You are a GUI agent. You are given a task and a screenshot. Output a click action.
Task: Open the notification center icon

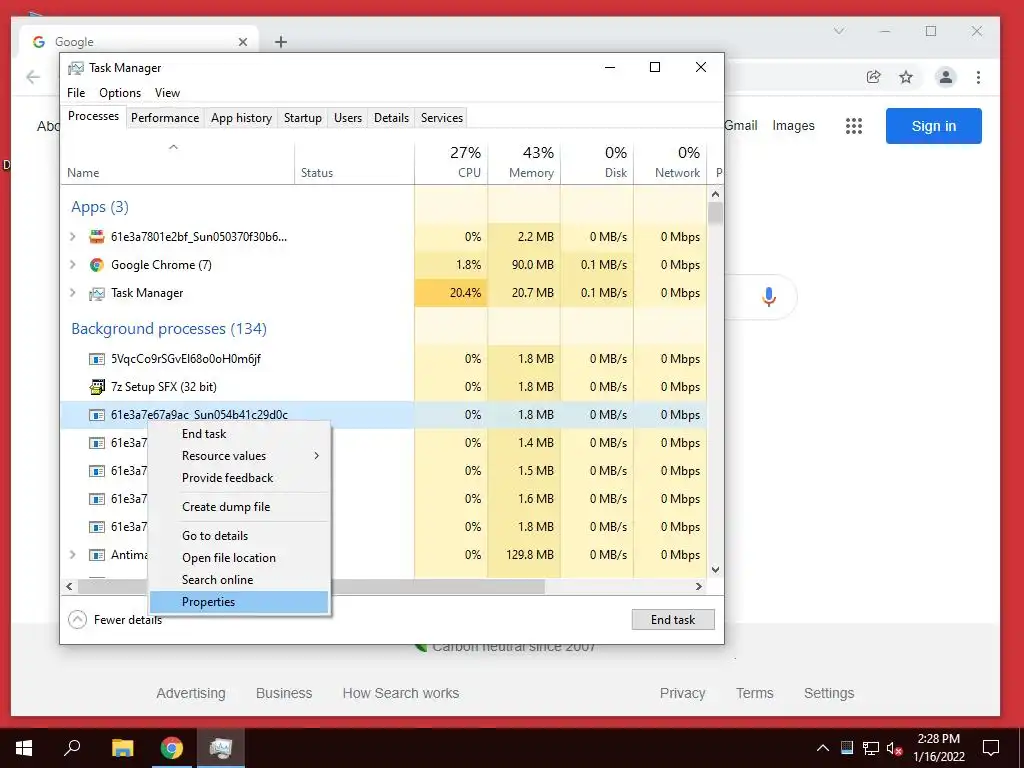pos(991,748)
